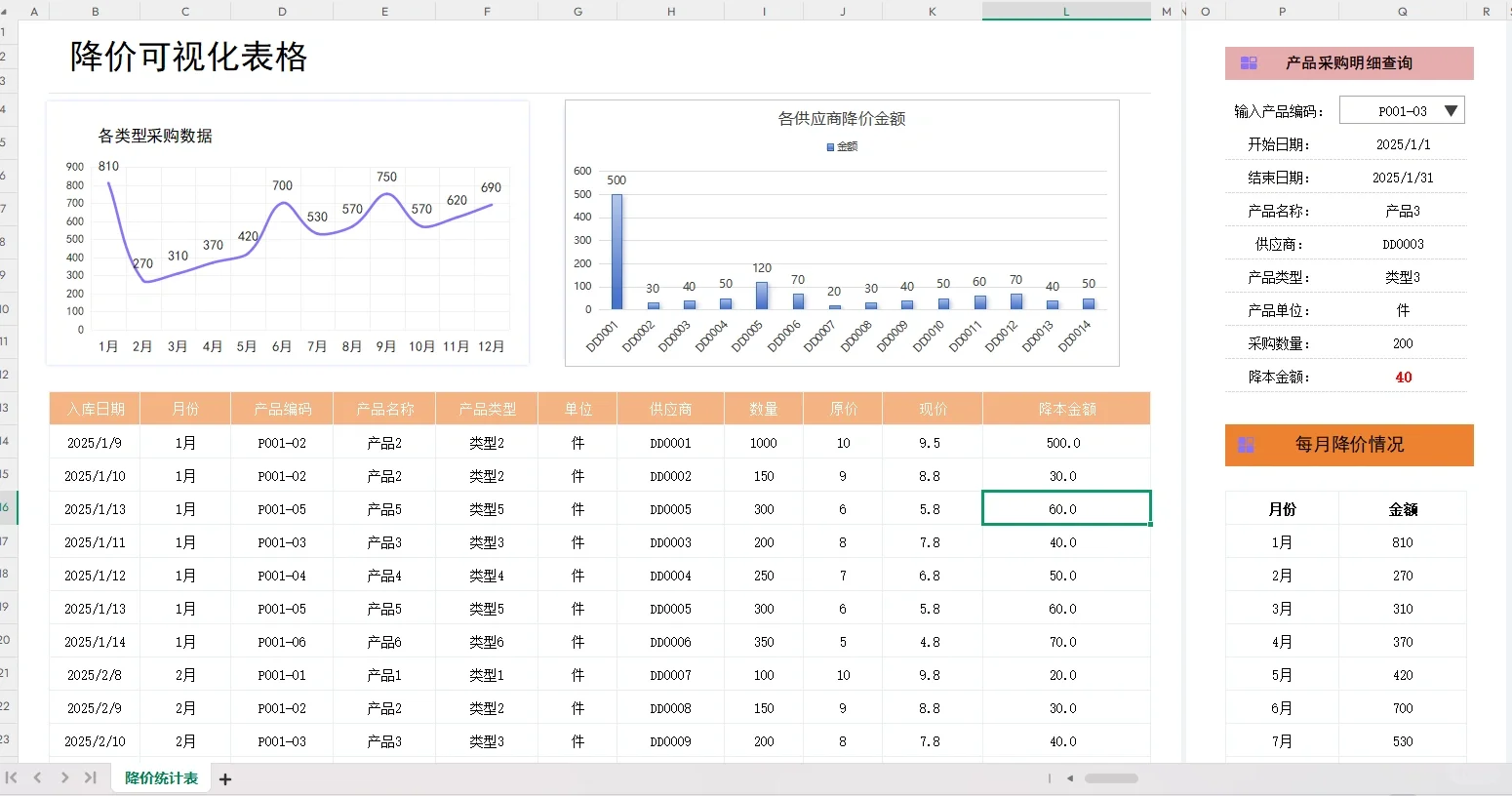The width and height of the screenshot is (1512, 796).
Task: Add a new worksheet via the plus icon
Action: 225,777
